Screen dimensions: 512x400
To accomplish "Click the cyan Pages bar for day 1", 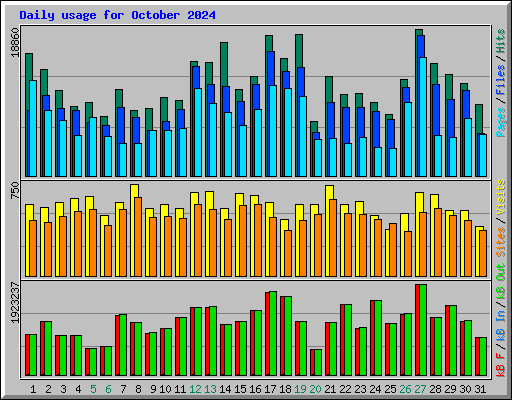I will tap(33, 128).
